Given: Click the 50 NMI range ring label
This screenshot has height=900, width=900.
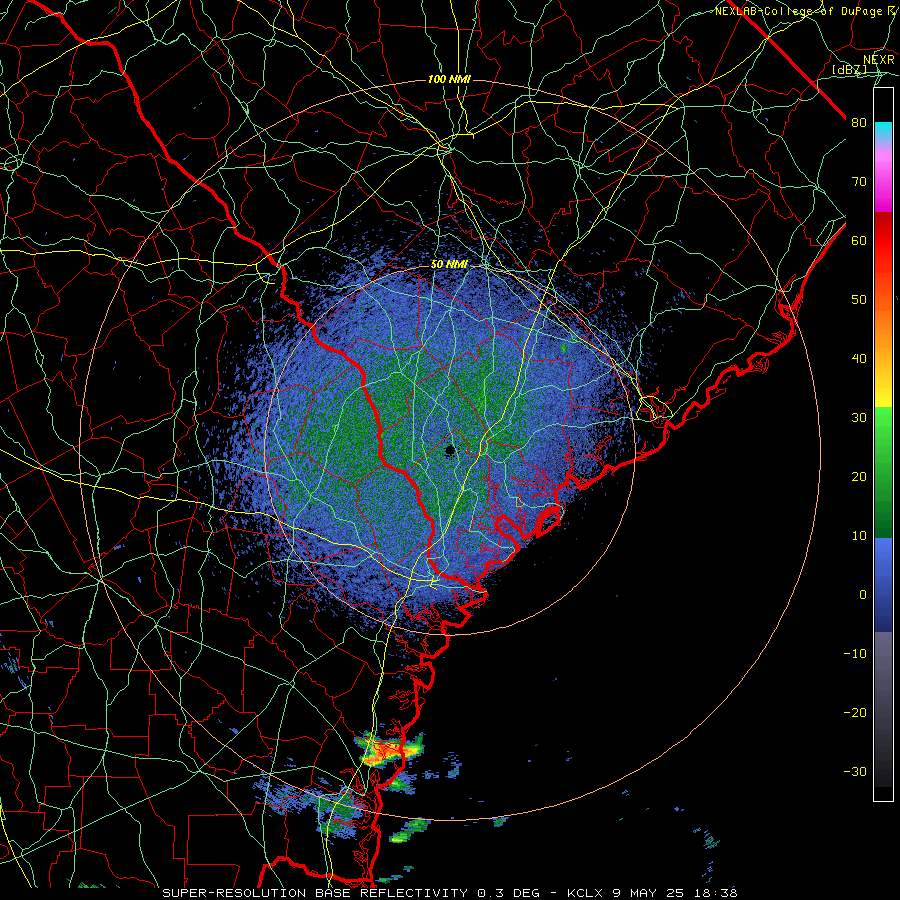Looking at the screenshot, I should pos(449,265).
